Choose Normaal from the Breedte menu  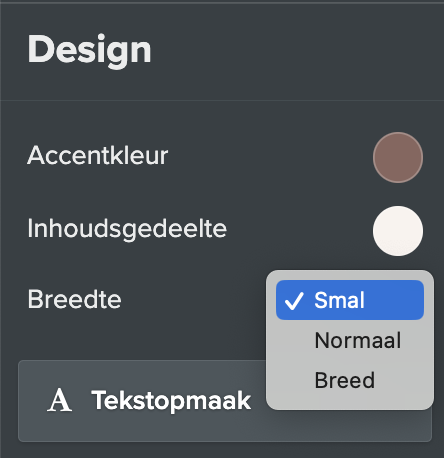coord(350,340)
